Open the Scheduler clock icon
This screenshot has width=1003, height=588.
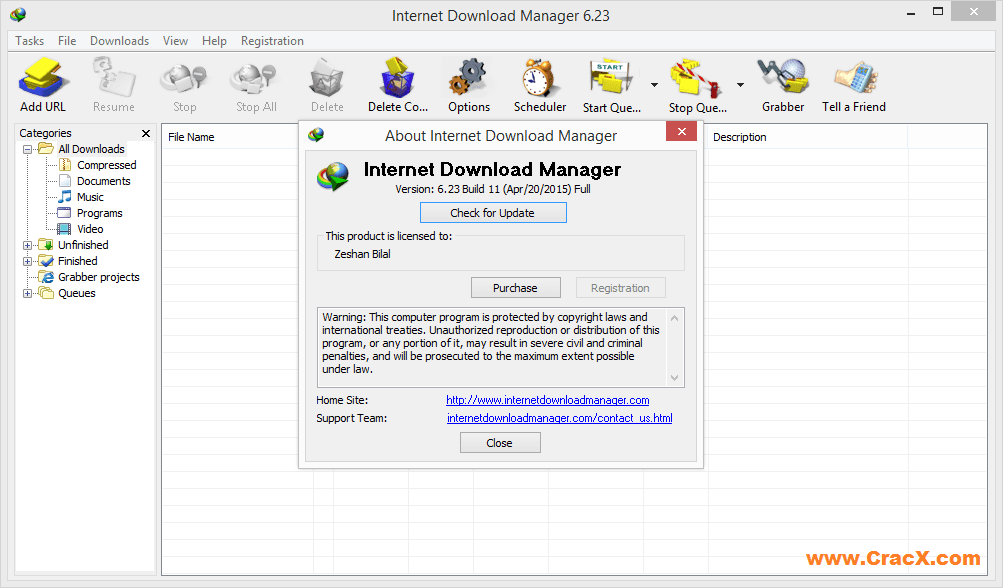pyautogui.click(x=539, y=77)
